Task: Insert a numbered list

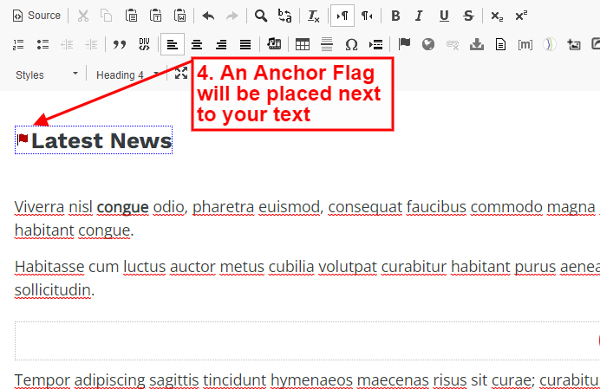Action: (18, 45)
